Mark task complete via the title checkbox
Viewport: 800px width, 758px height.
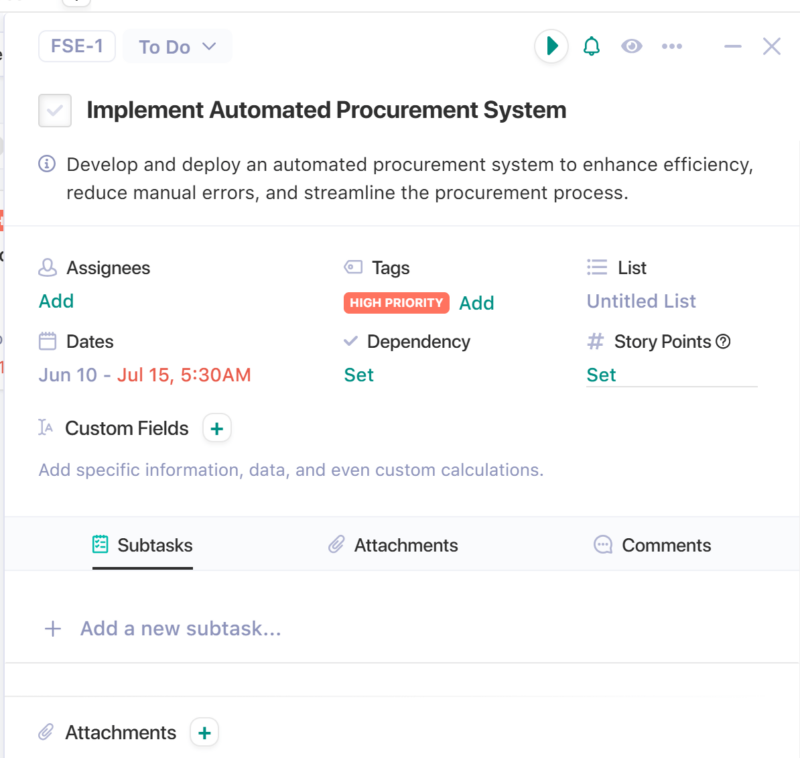click(x=55, y=110)
